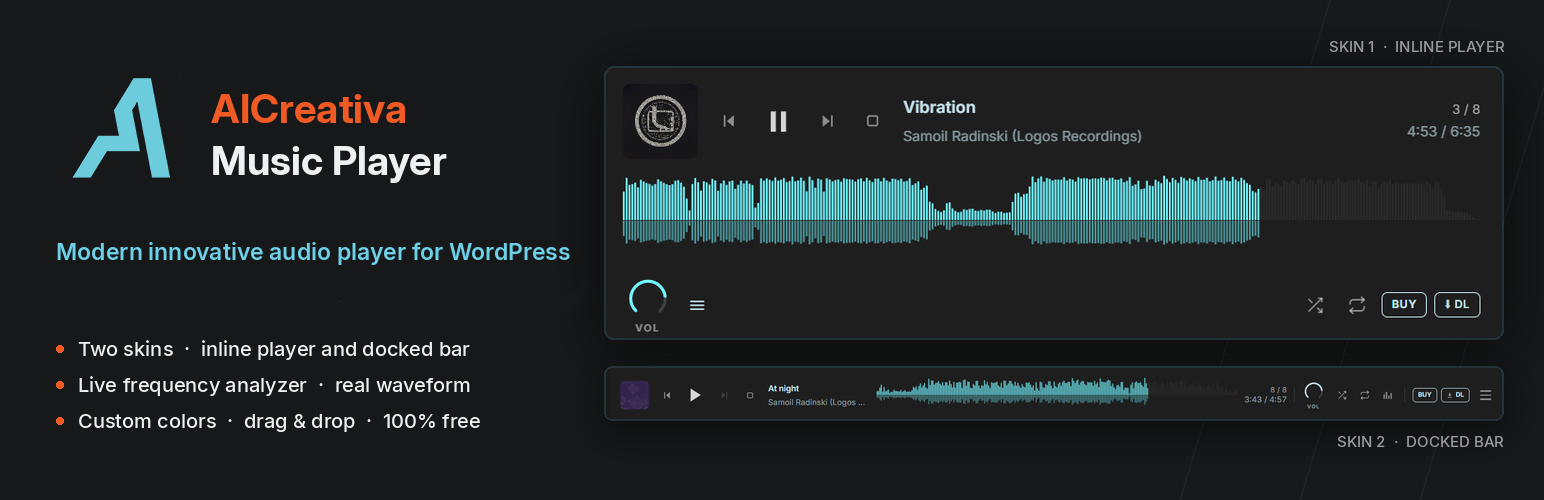The width and height of the screenshot is (1544, 500).
Task: Adjust the inline player VOL knob
Action: click(x=648, y=299)
